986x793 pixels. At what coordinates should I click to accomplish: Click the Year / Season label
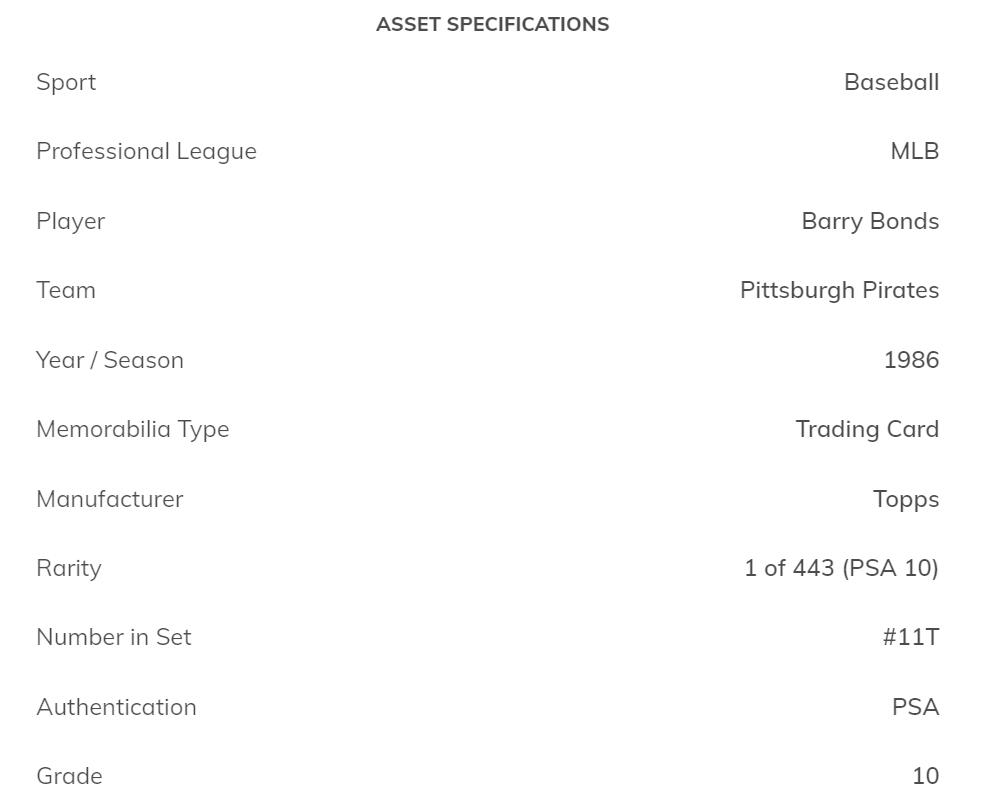click(x=110, y=360)
